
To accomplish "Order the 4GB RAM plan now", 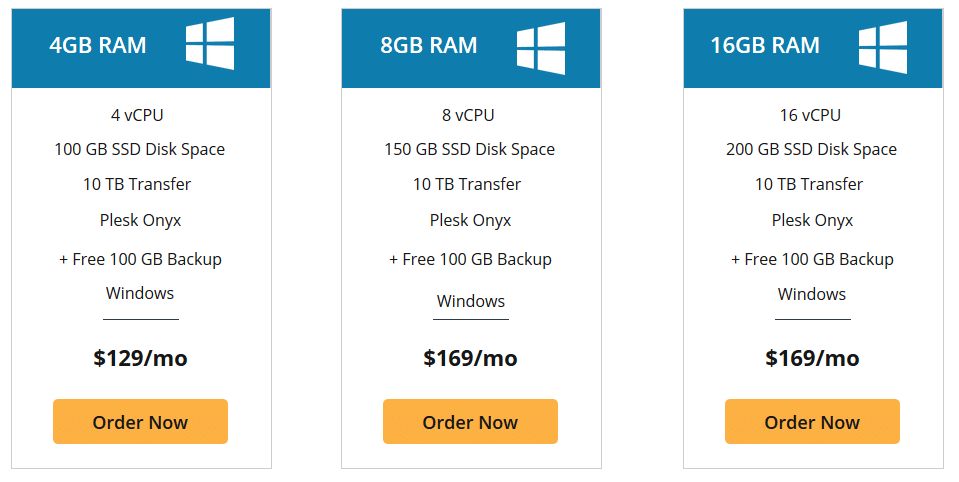I will [140, 421].
